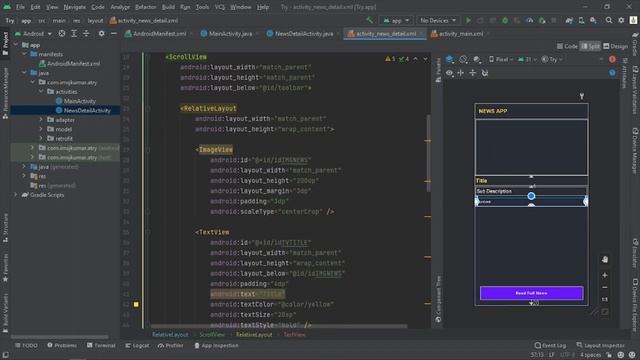The image size is (640, 360).
Task: Start debugging with the green bug icon
Action: tap(505, 20)
